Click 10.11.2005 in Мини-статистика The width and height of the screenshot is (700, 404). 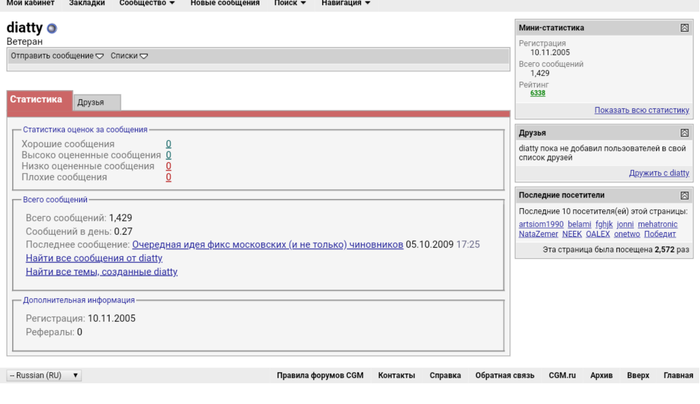(550, 52)
